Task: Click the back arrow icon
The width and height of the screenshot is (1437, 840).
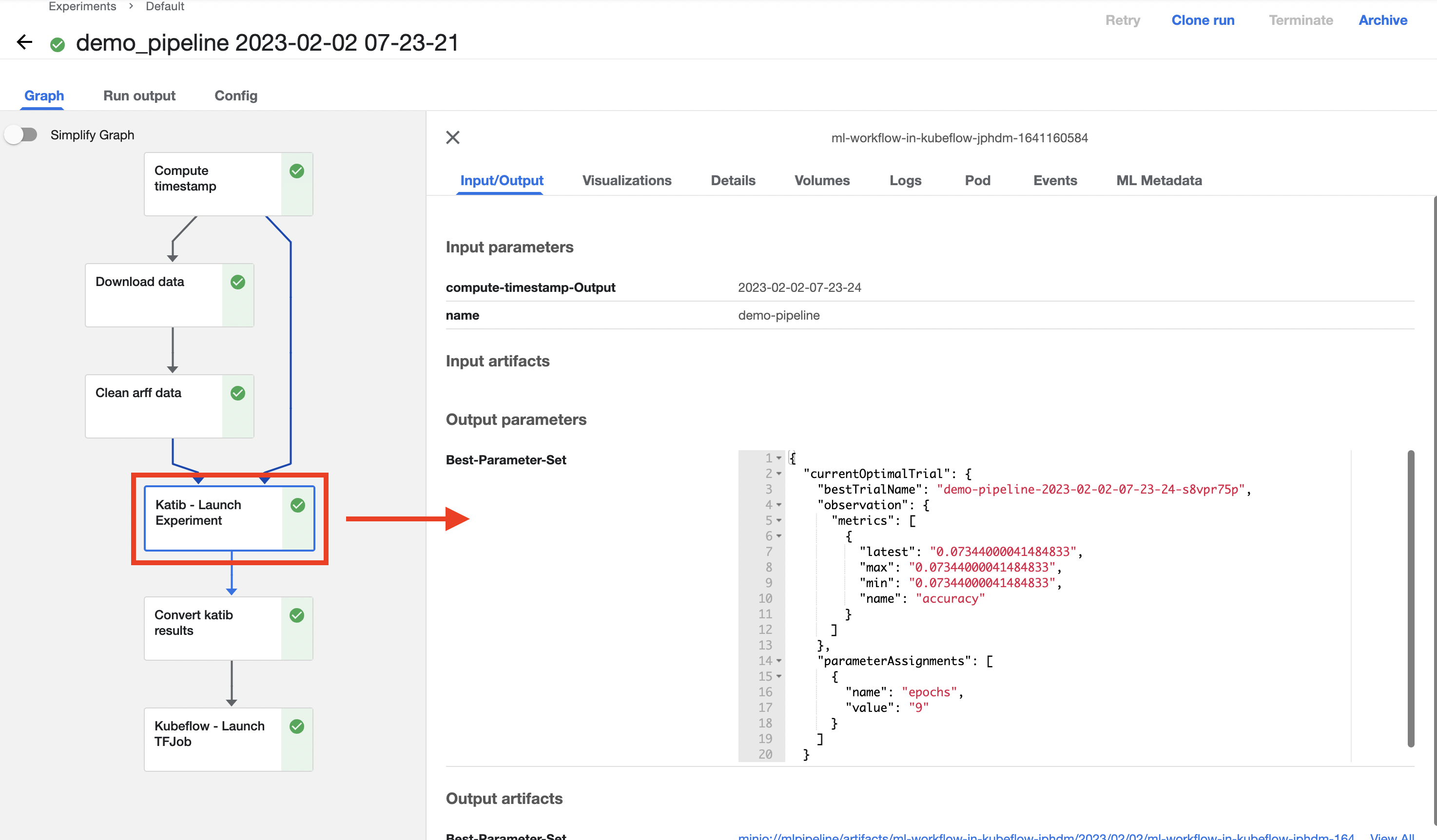Action: [x=24, y=42]
